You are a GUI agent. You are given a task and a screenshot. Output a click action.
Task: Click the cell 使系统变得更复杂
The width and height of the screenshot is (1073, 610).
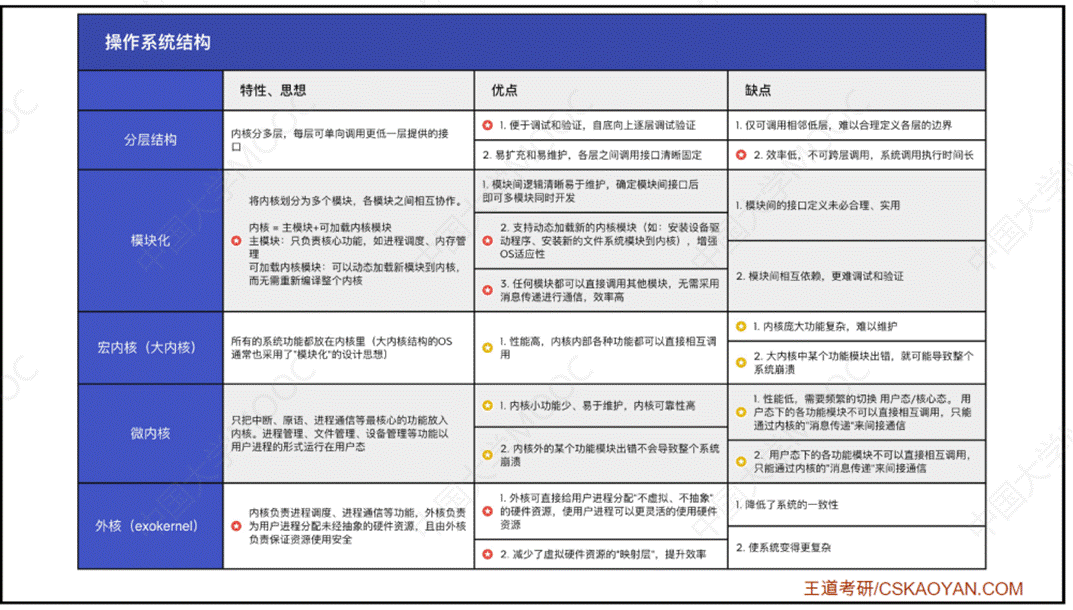pos(857,548)
